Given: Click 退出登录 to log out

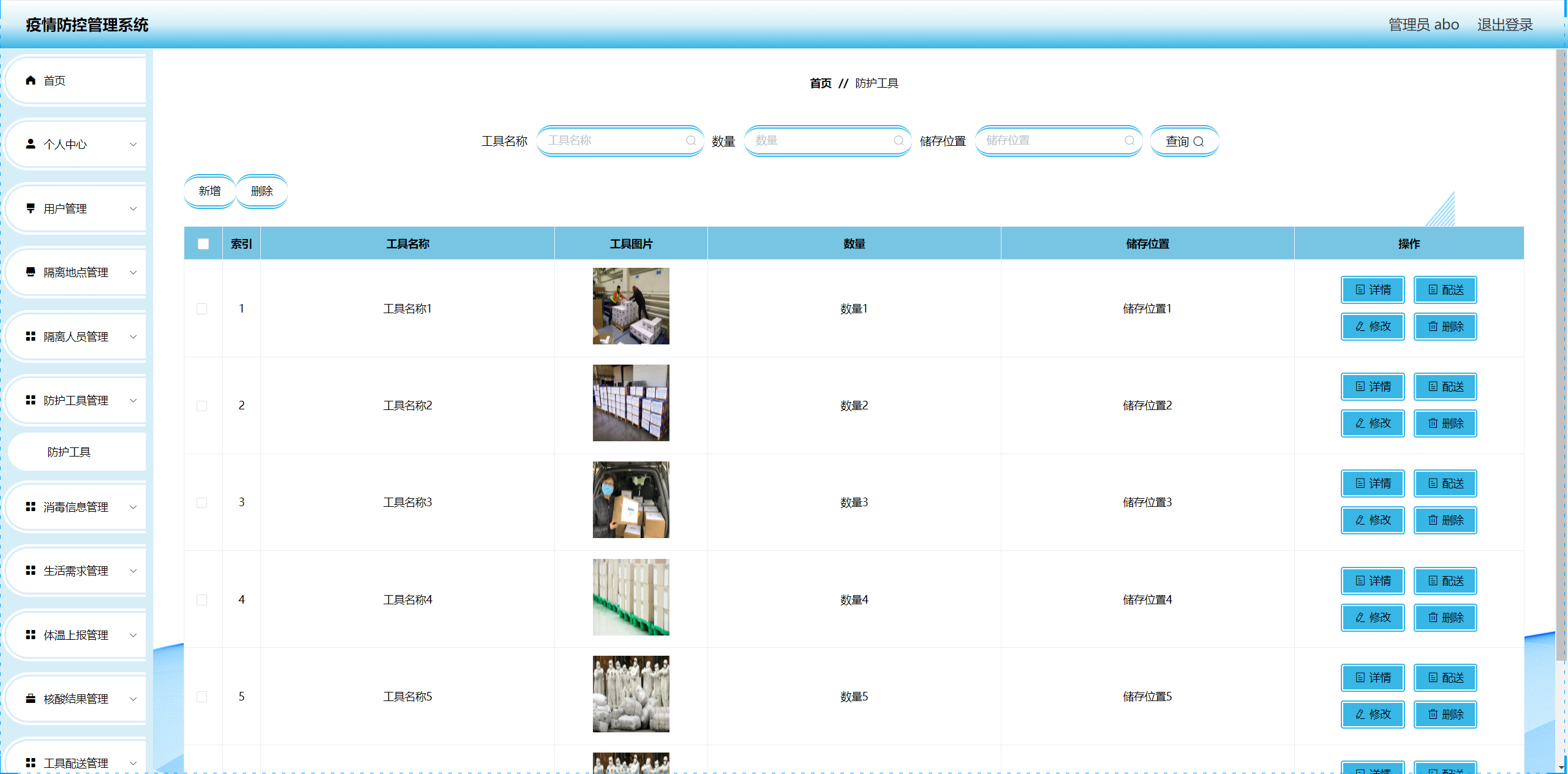Looking at the screenshot, I should point(1505,25).
